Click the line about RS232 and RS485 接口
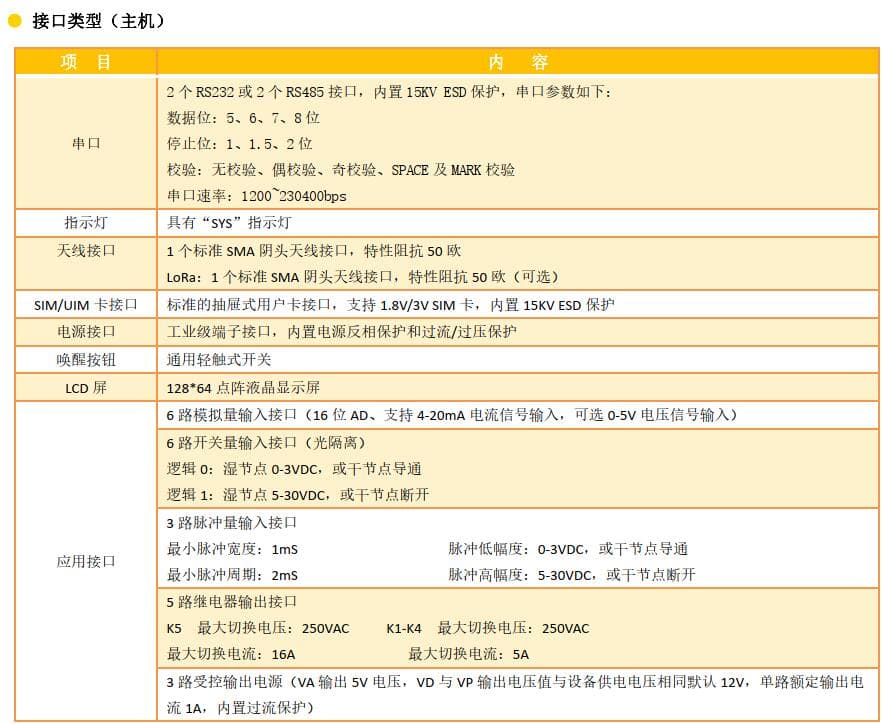This screenshot has height=724, width=883. 389,92
